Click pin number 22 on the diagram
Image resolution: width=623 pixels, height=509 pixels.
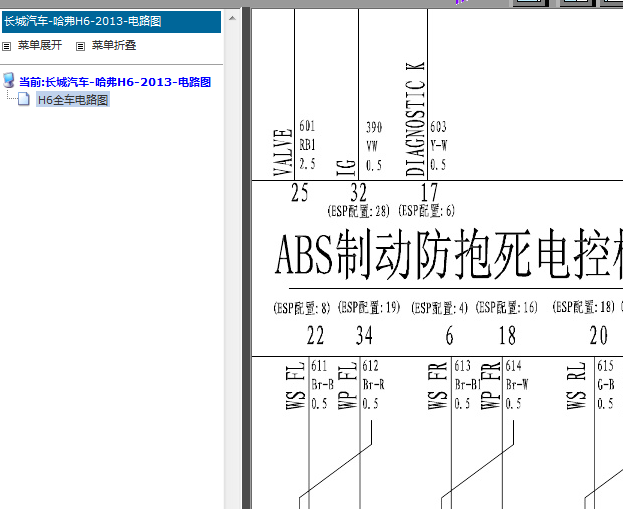[x=315, y=335]
